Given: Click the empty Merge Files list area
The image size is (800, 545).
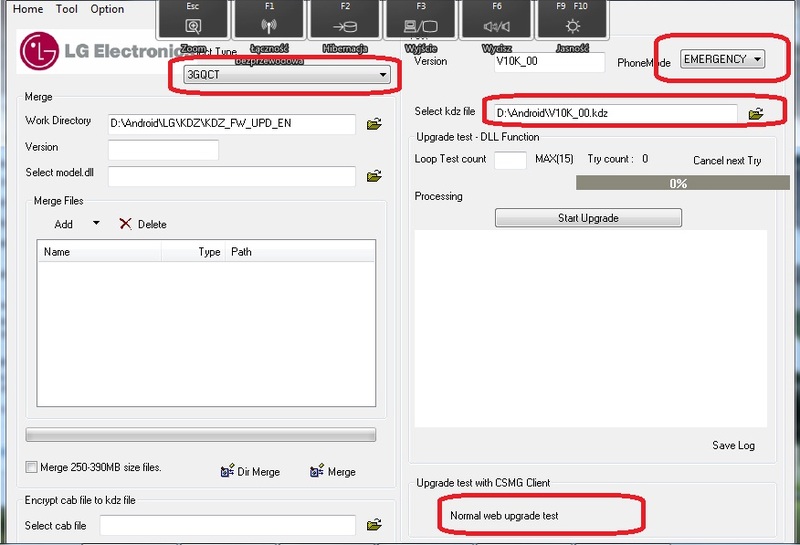Looking at the screenshot, I should pyautogui.click(x=206, y=334).
